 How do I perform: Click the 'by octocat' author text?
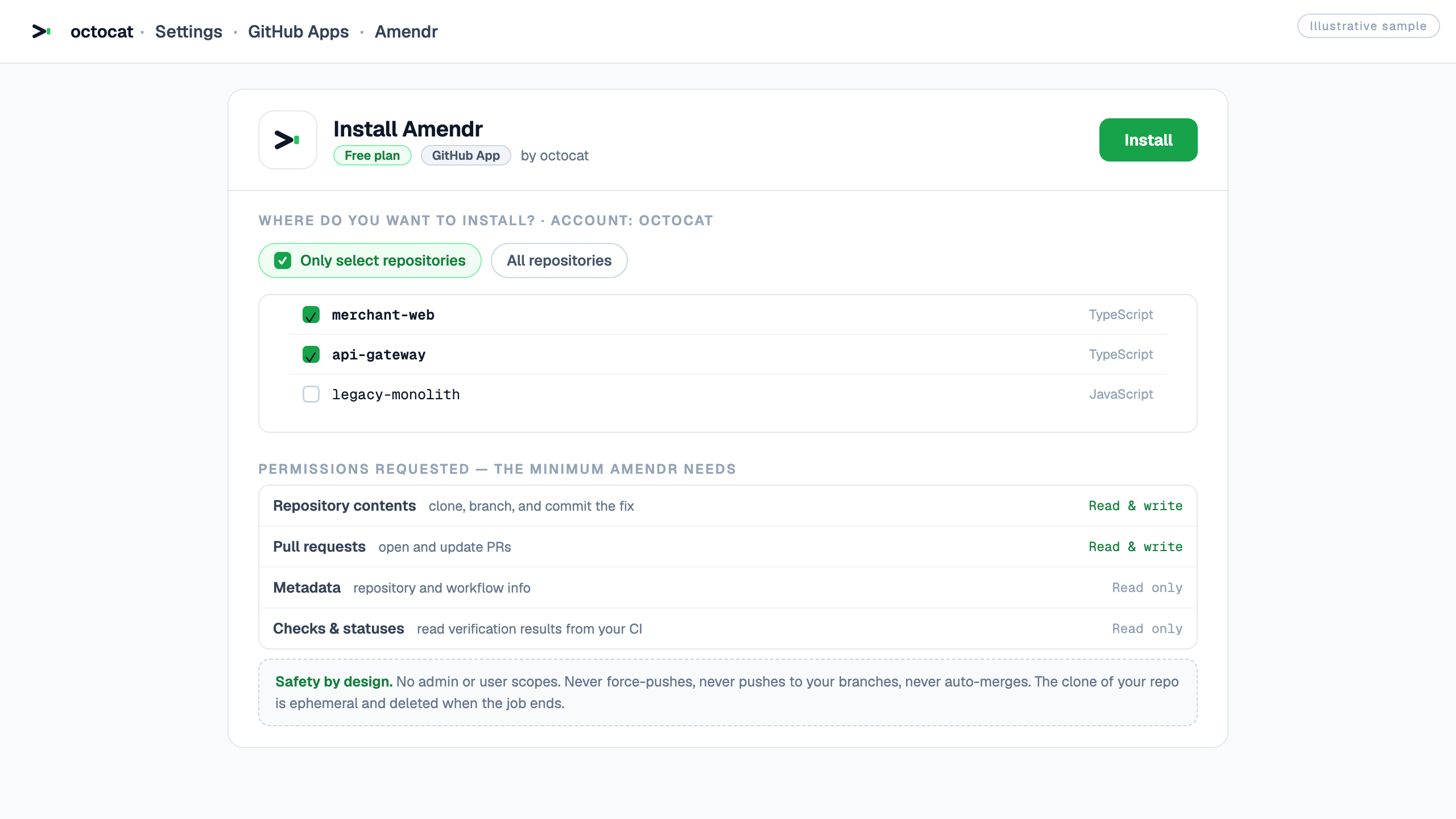[555, 156]
